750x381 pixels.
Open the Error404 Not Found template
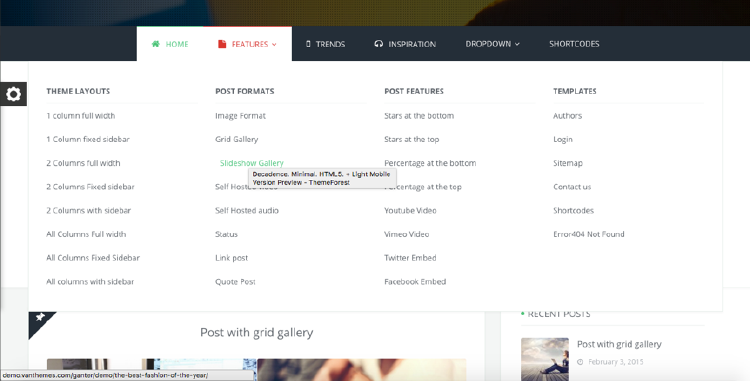coord(589,234)
